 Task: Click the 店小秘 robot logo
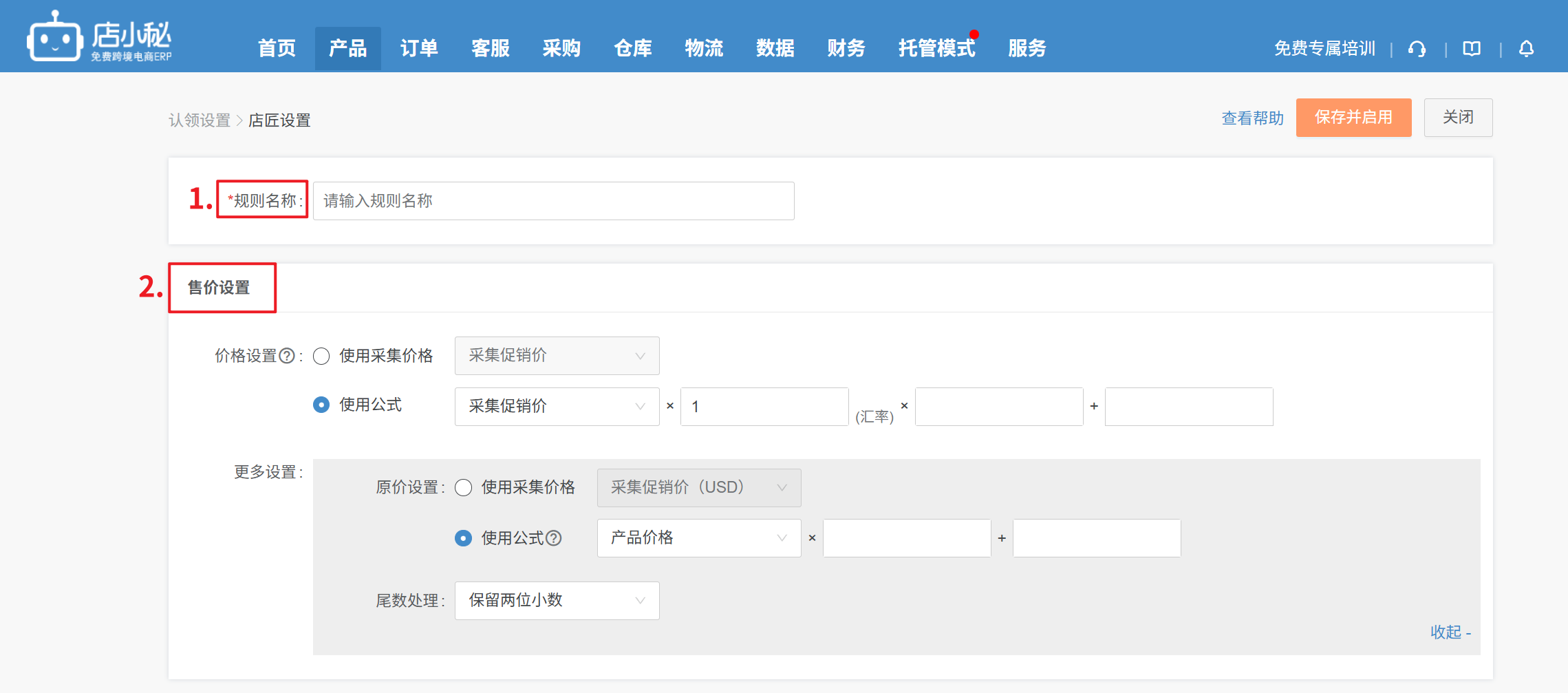55,38
